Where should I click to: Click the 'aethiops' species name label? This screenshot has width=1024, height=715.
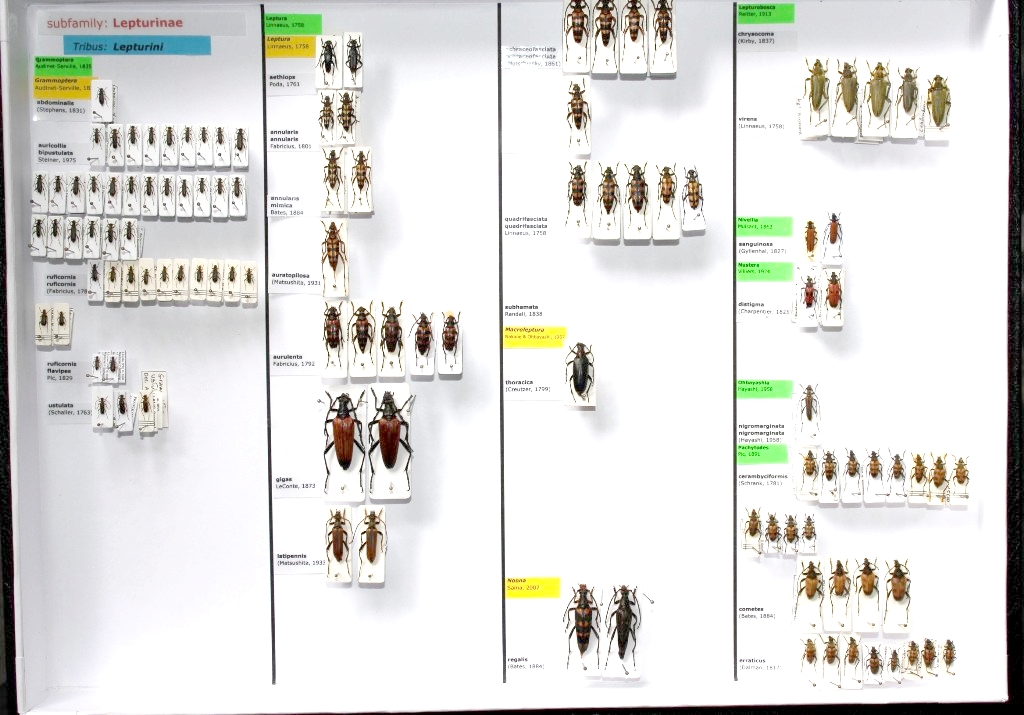click(283, 76)
